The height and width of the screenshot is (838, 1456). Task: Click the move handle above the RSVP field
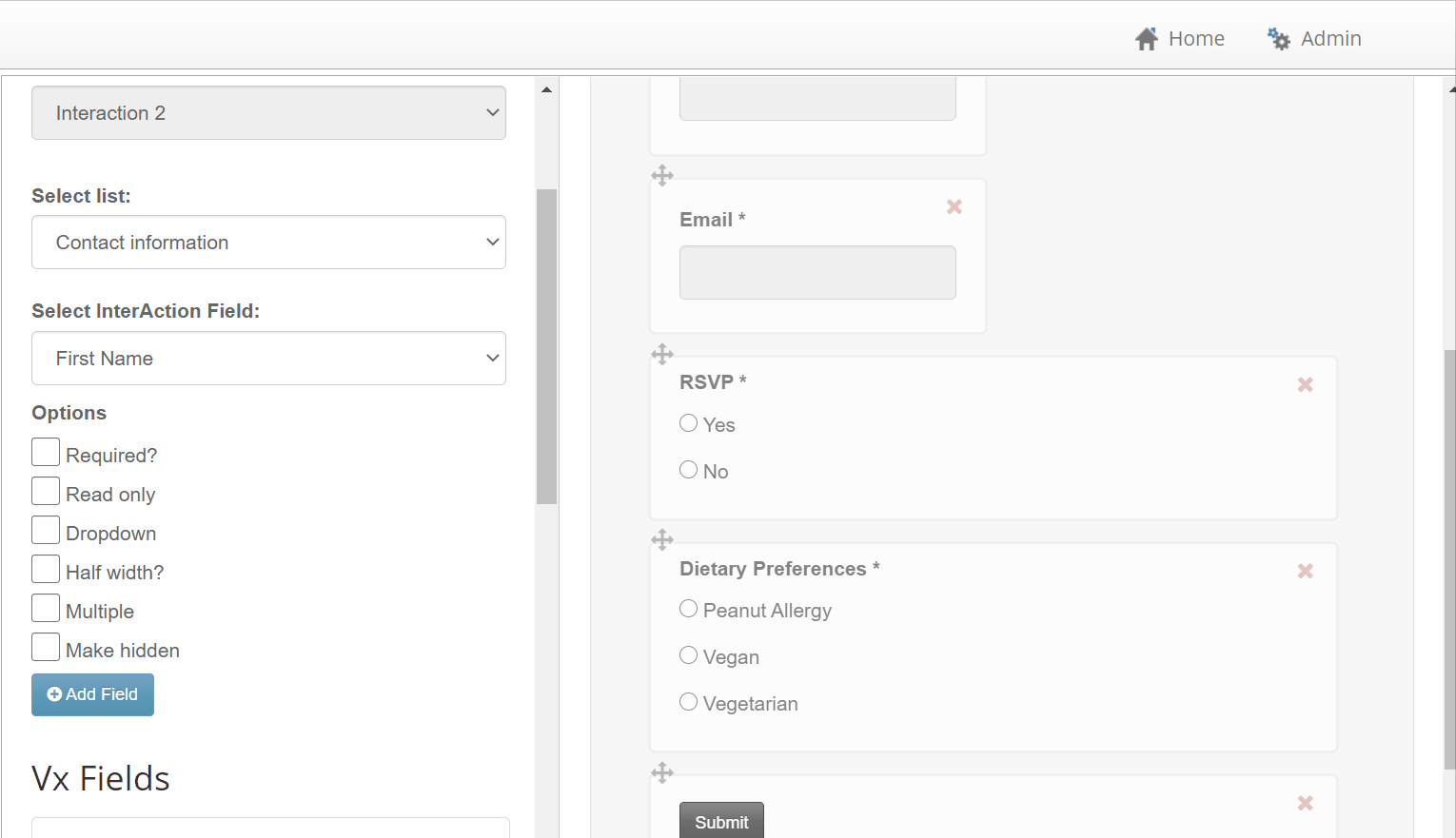coord(662,354)
